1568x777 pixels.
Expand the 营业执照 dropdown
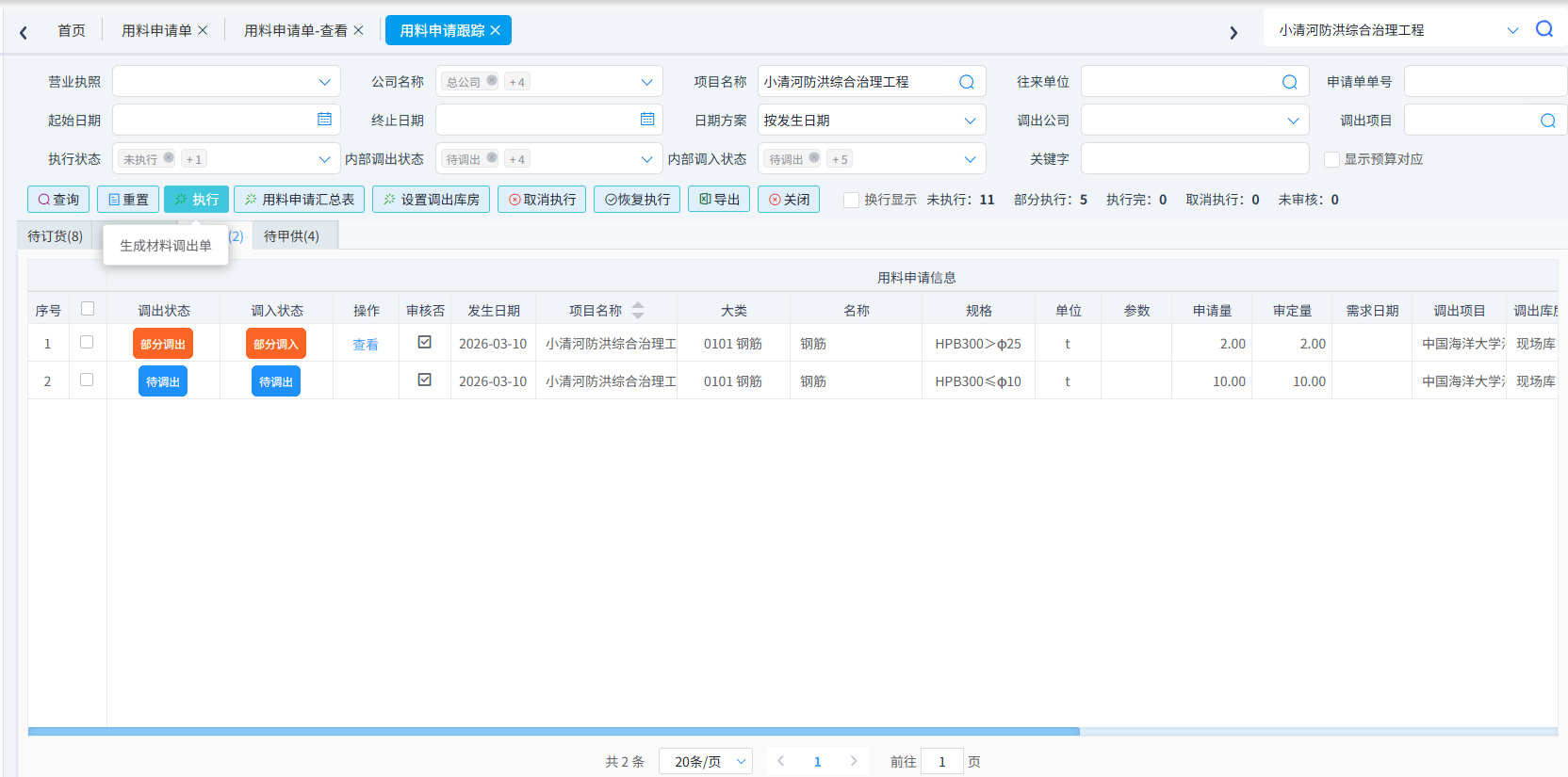324,82
